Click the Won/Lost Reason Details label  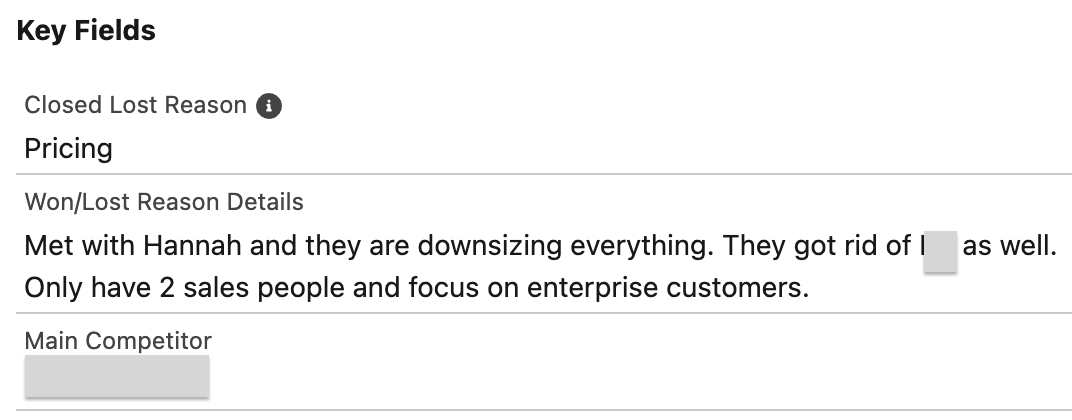[164, 202]
